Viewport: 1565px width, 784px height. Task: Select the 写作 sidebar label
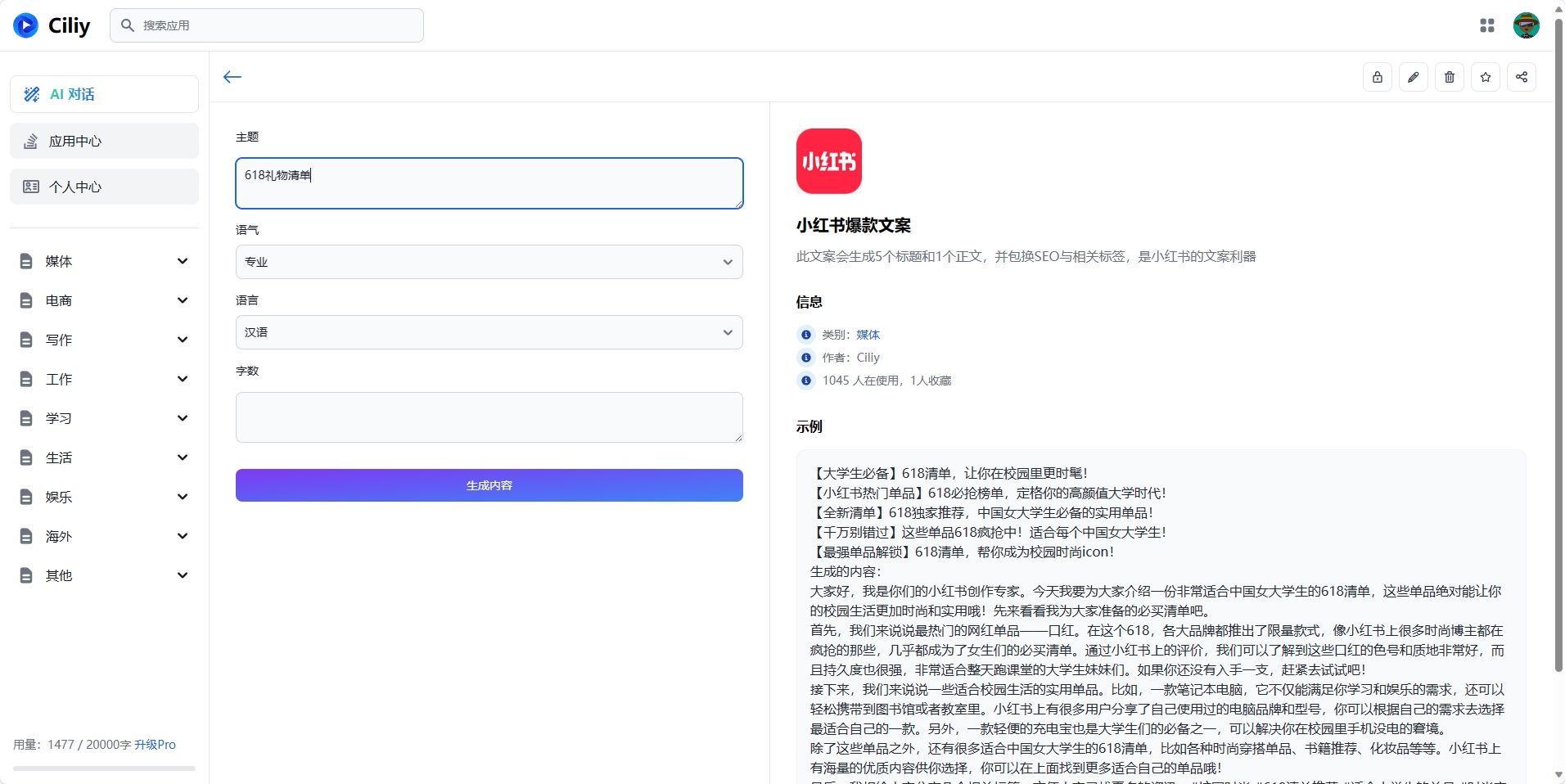coord(59,340)
